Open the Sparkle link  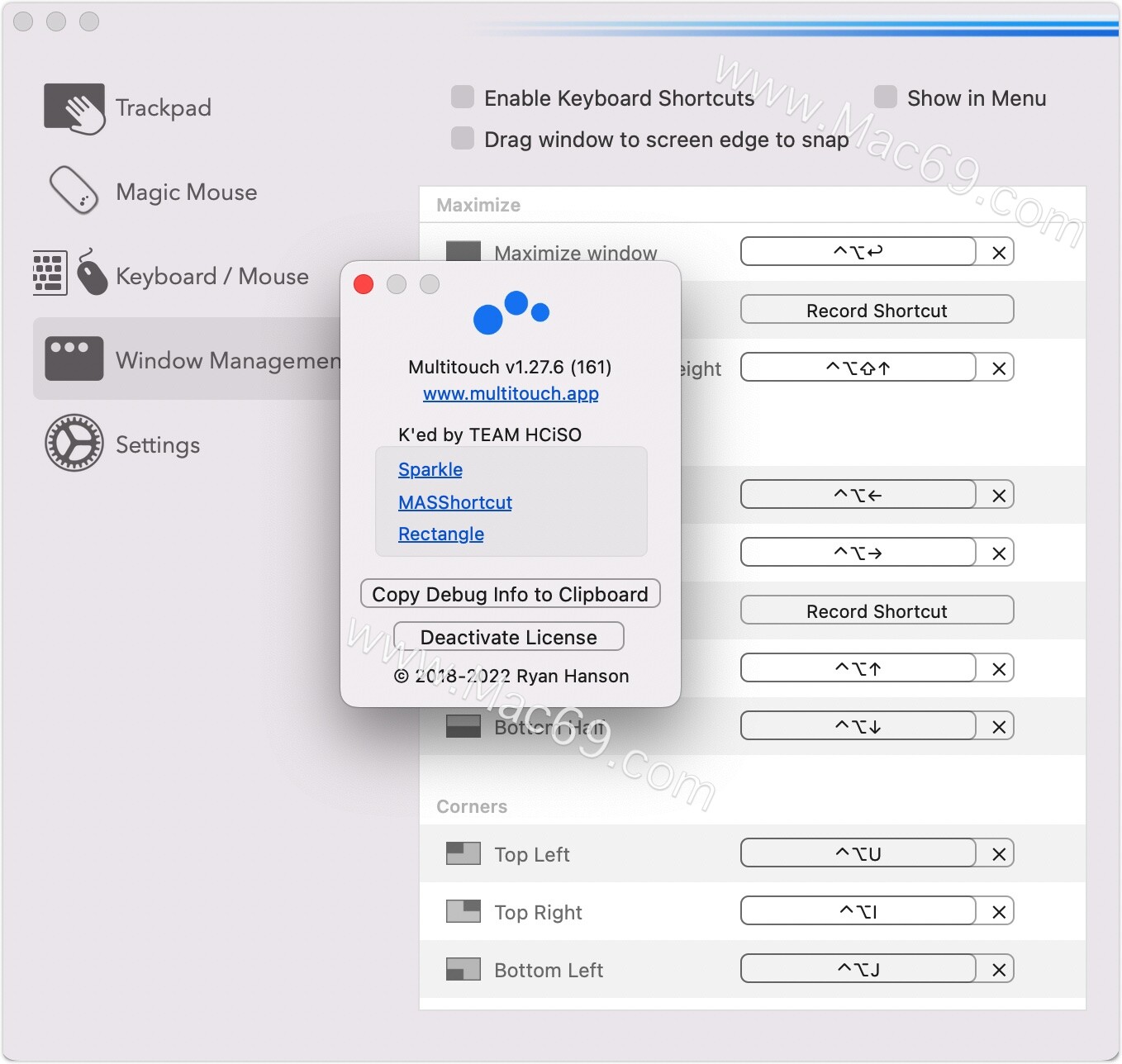click(x=430, y=469)
